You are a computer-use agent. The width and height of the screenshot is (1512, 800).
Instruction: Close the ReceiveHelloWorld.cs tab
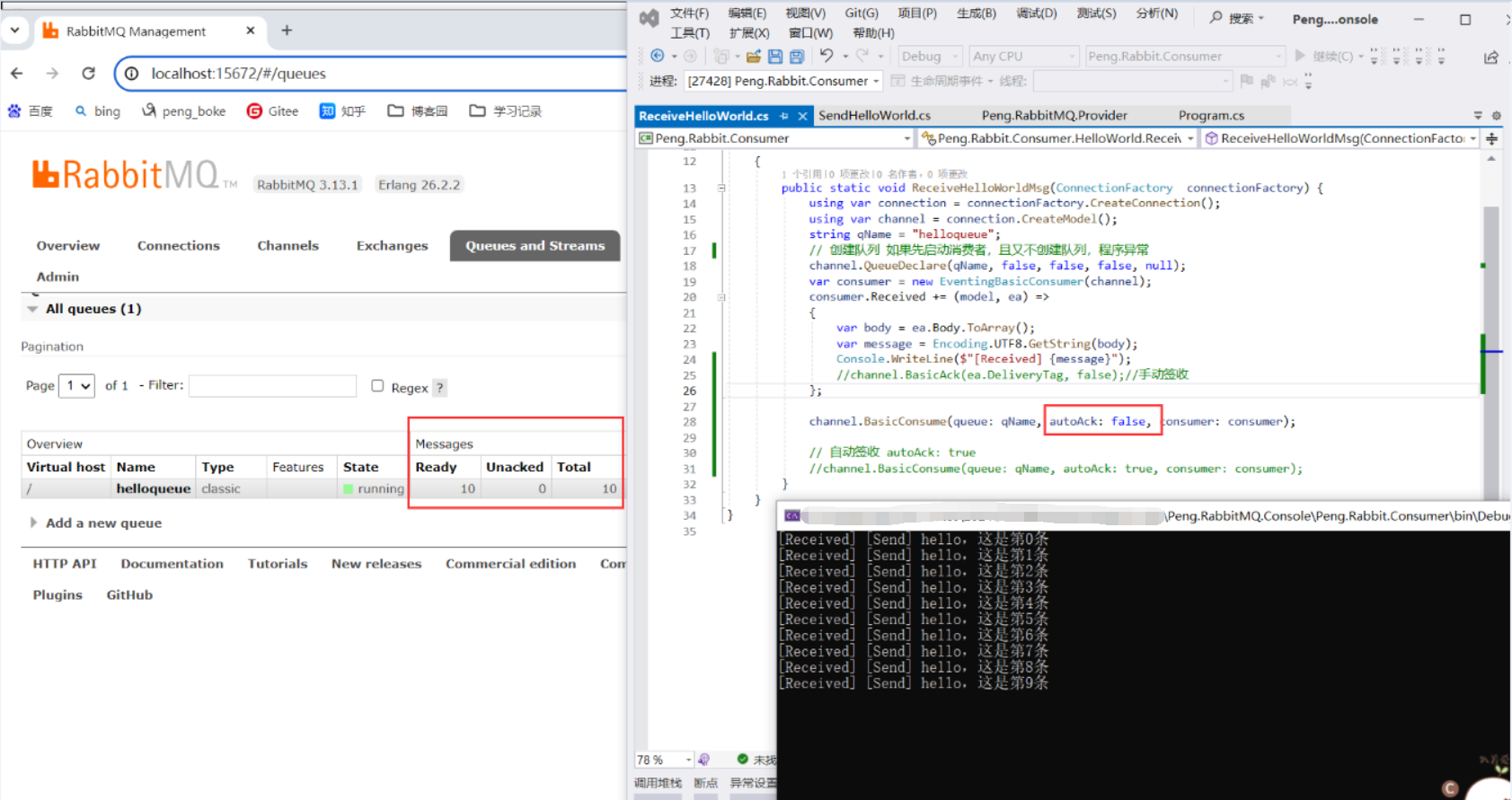tap(802, 116)
